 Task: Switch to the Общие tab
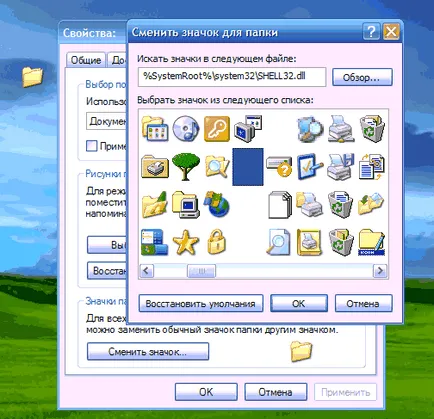[x=86, y=60]
